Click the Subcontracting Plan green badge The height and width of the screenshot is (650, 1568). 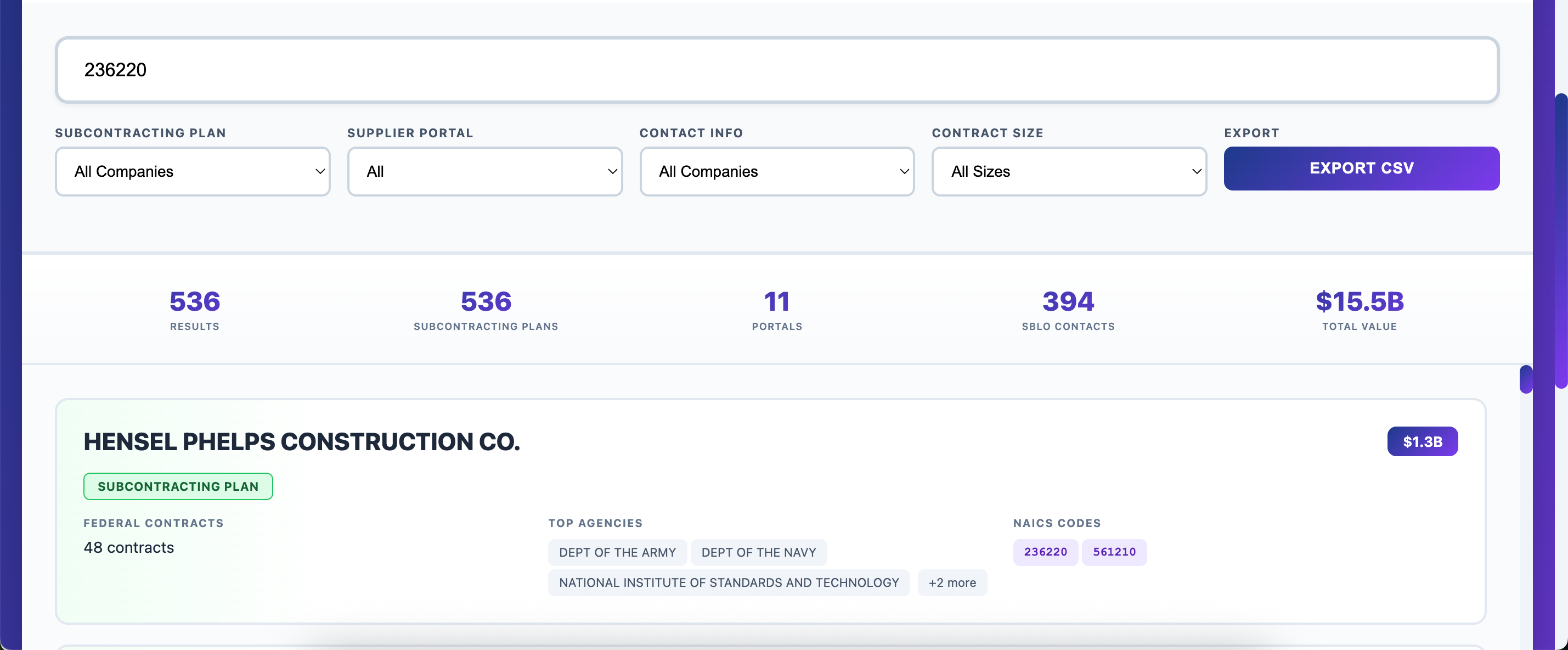[178, 486]
